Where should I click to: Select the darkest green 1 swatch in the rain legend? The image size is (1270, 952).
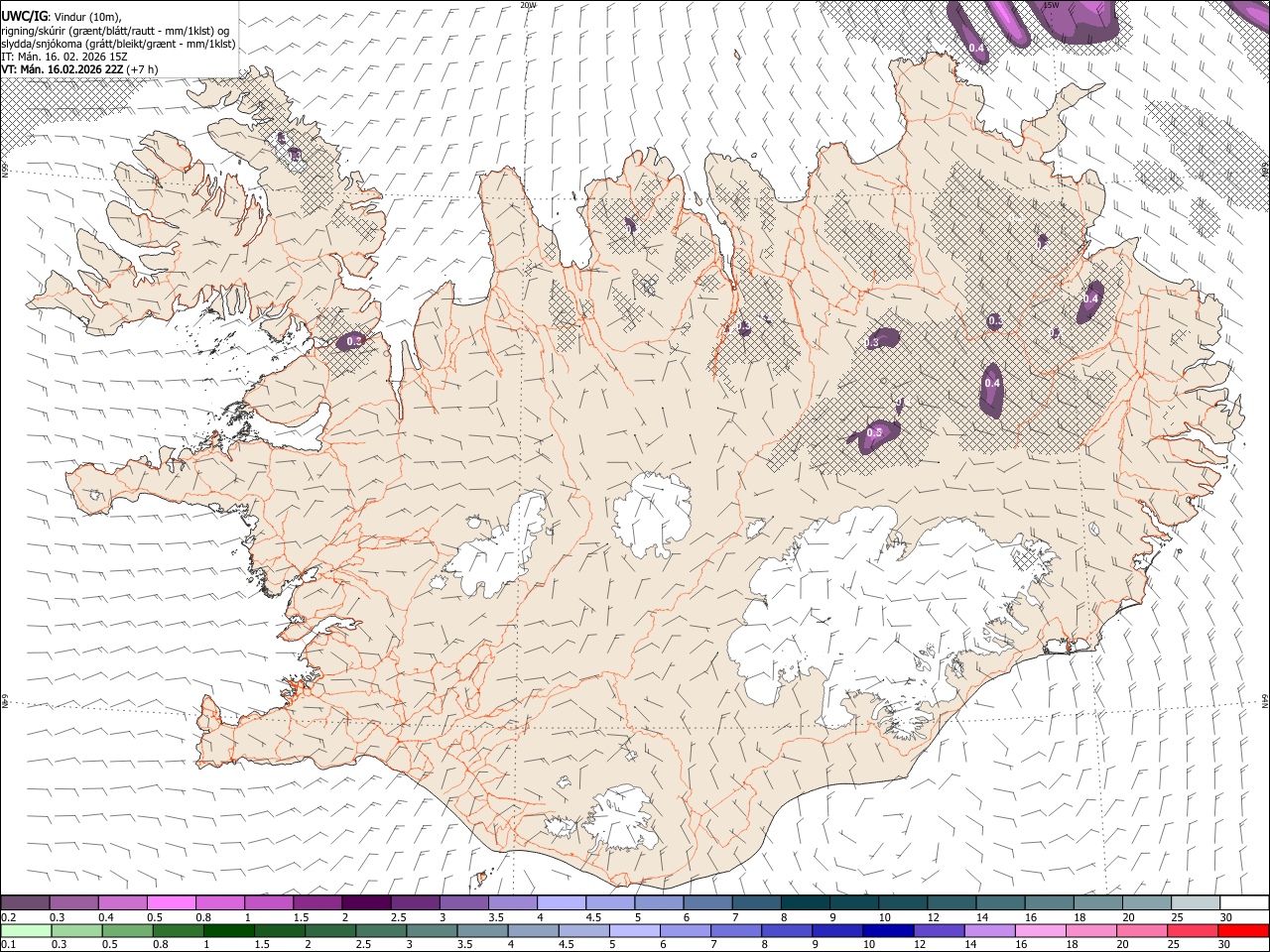click(x=228, y=930)
